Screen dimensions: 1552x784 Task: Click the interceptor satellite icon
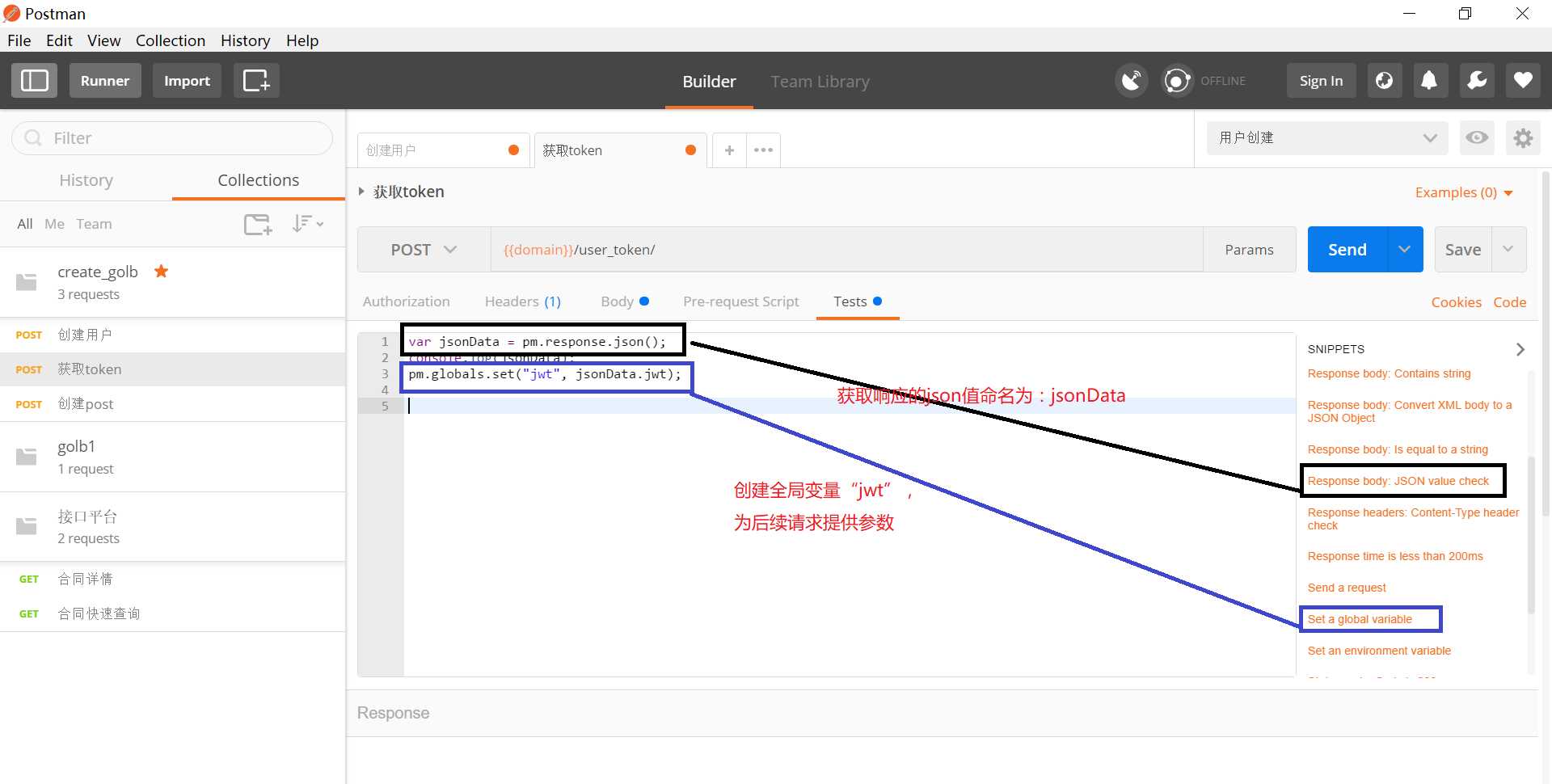[1131, 81]
